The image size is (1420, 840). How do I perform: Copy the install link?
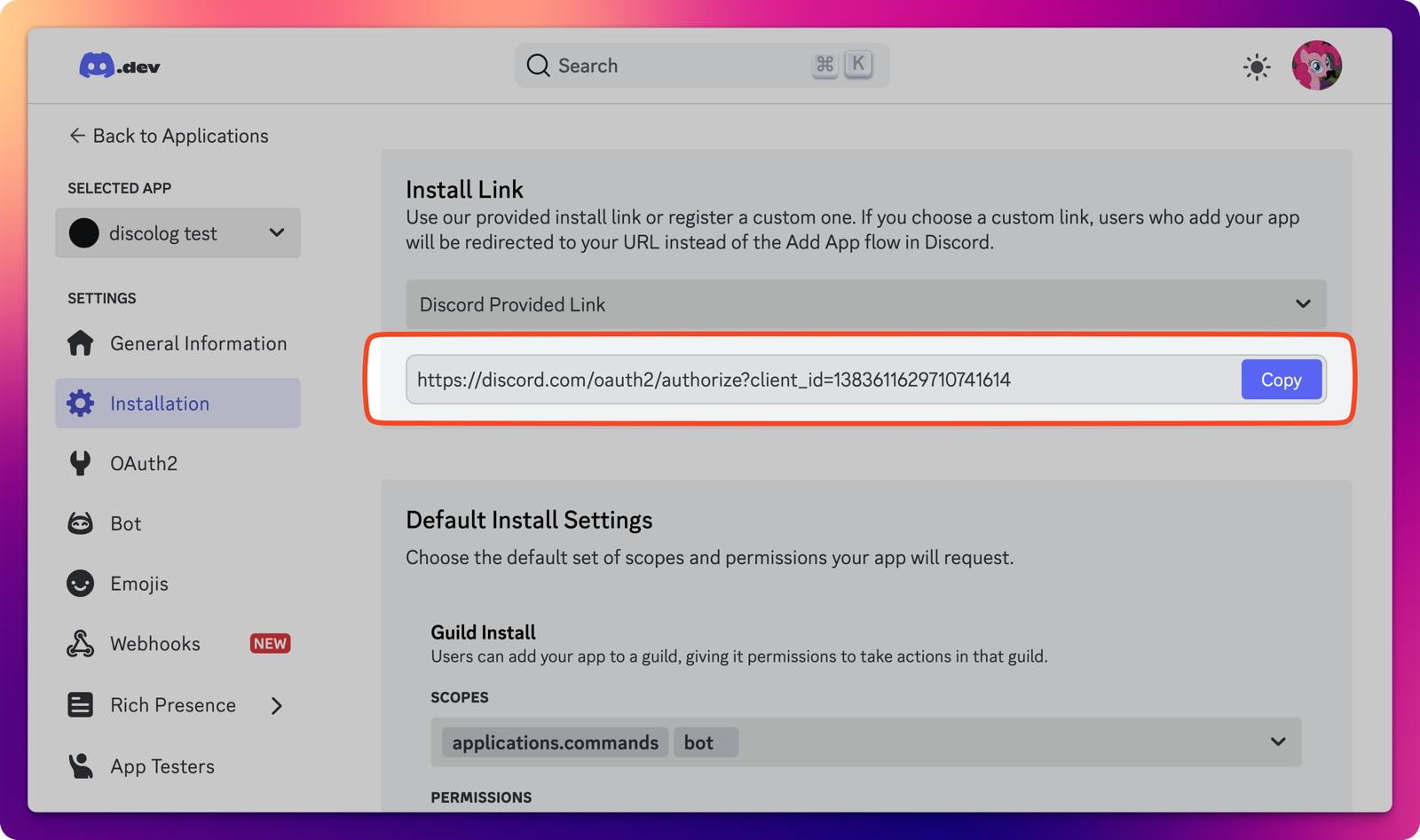click(x=1281, y=379)
